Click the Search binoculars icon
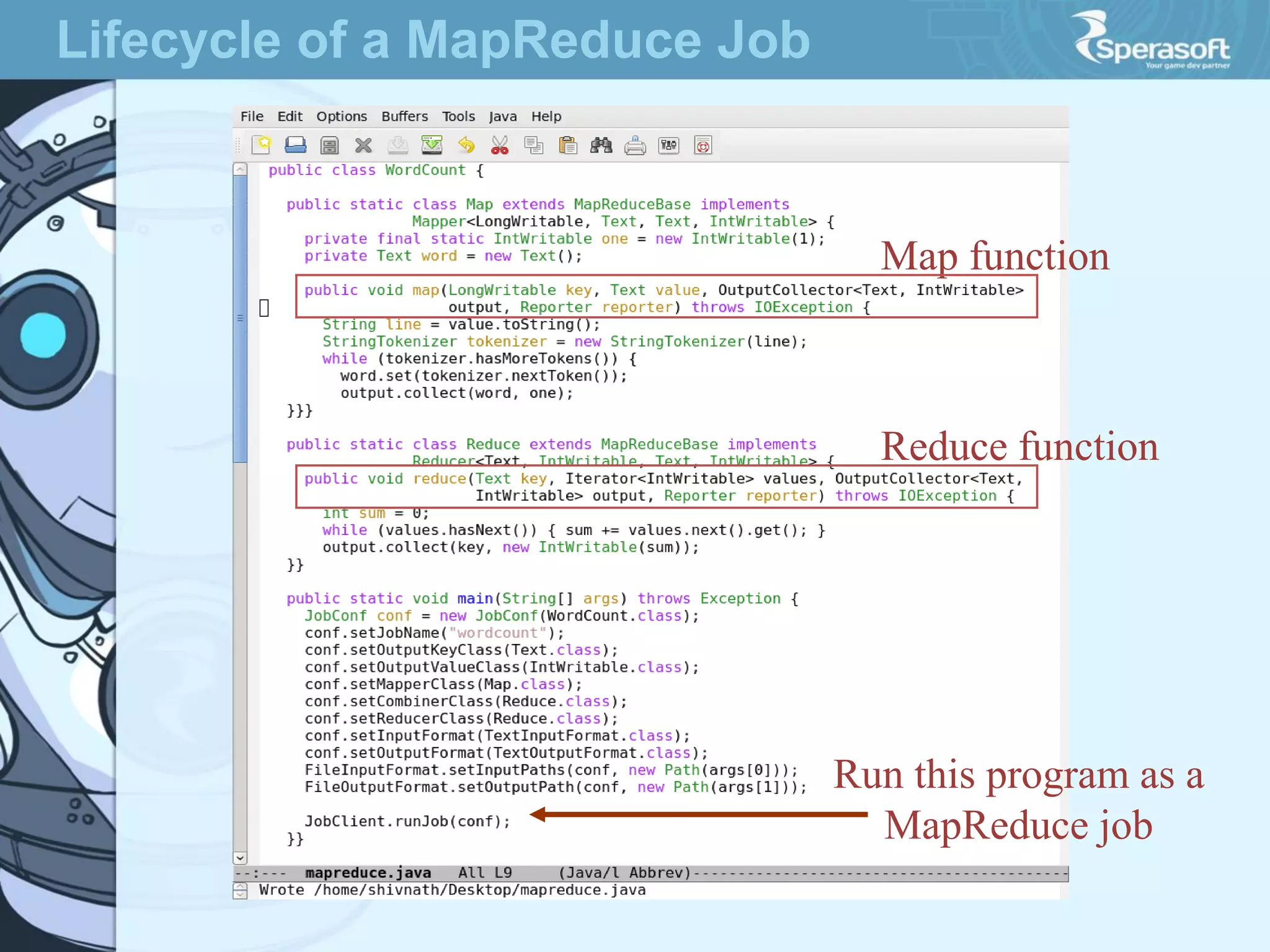 [601, 145]
